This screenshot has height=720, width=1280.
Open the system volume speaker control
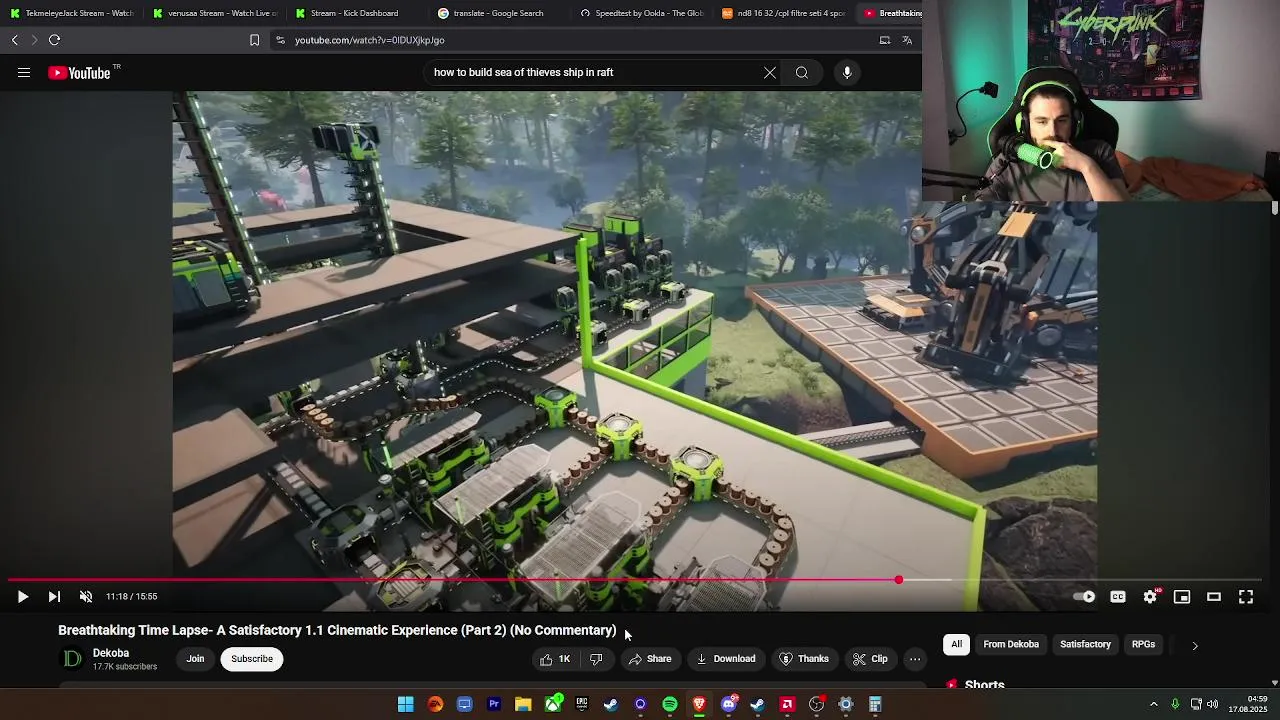(1212, 705)
